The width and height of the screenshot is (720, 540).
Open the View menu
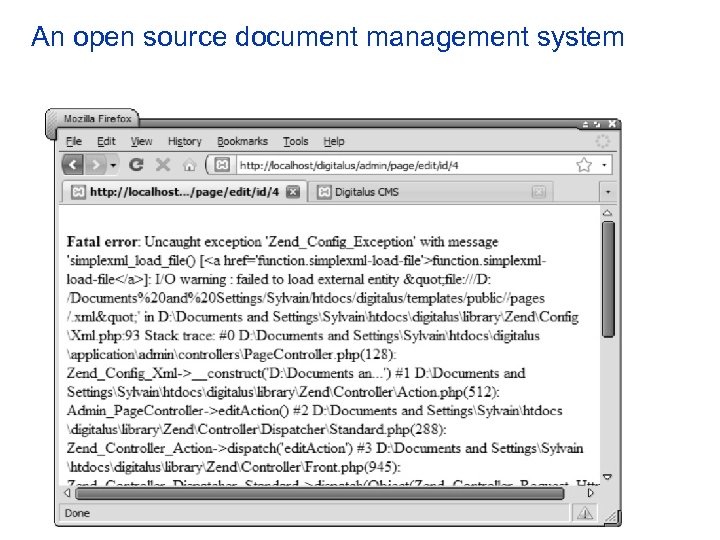pos(141,141)
